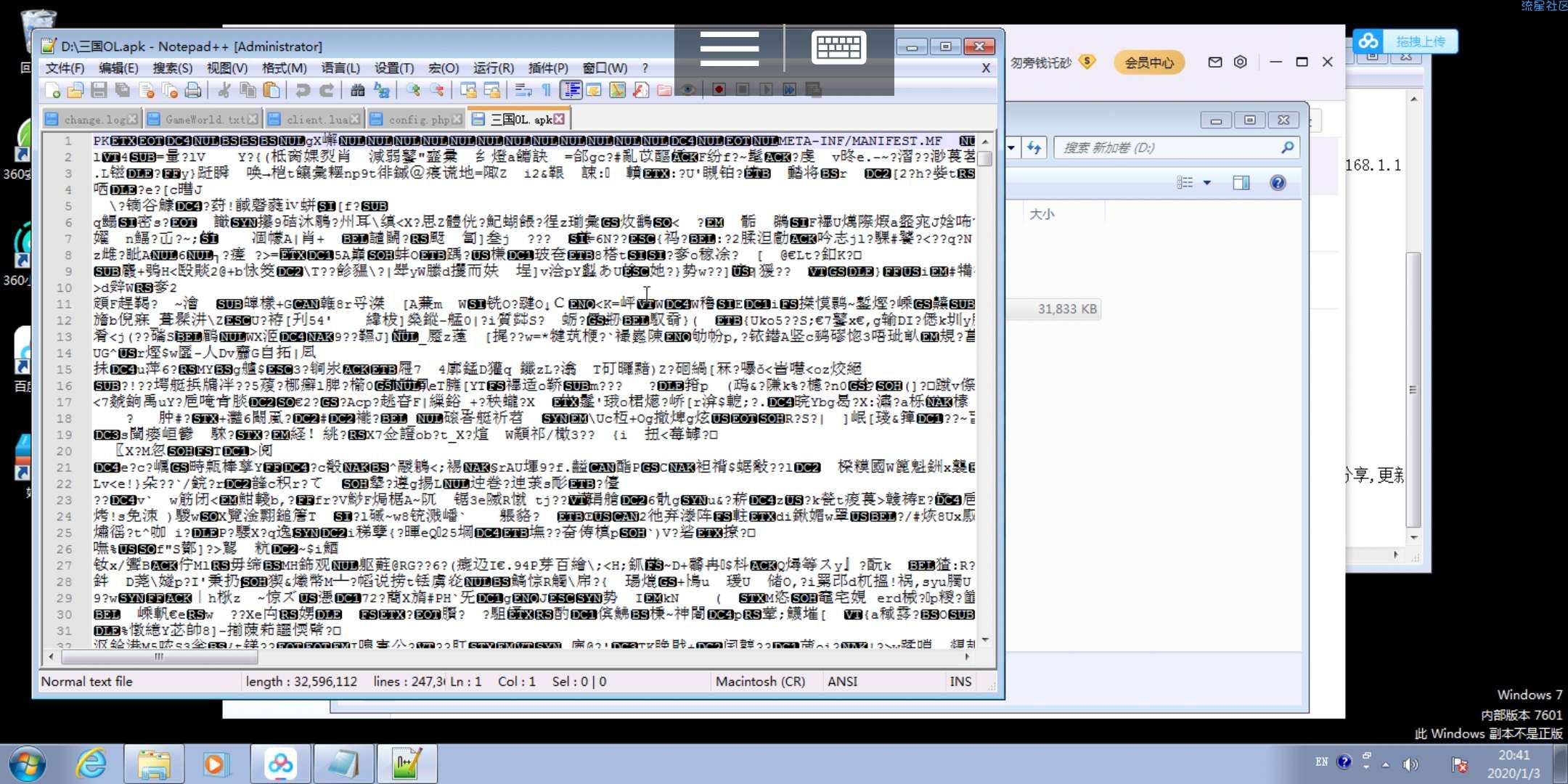Image resolution: width=1568 pixels, height=784 pixels.
Task: Switch to the client.lua tab
Action: 314,119
